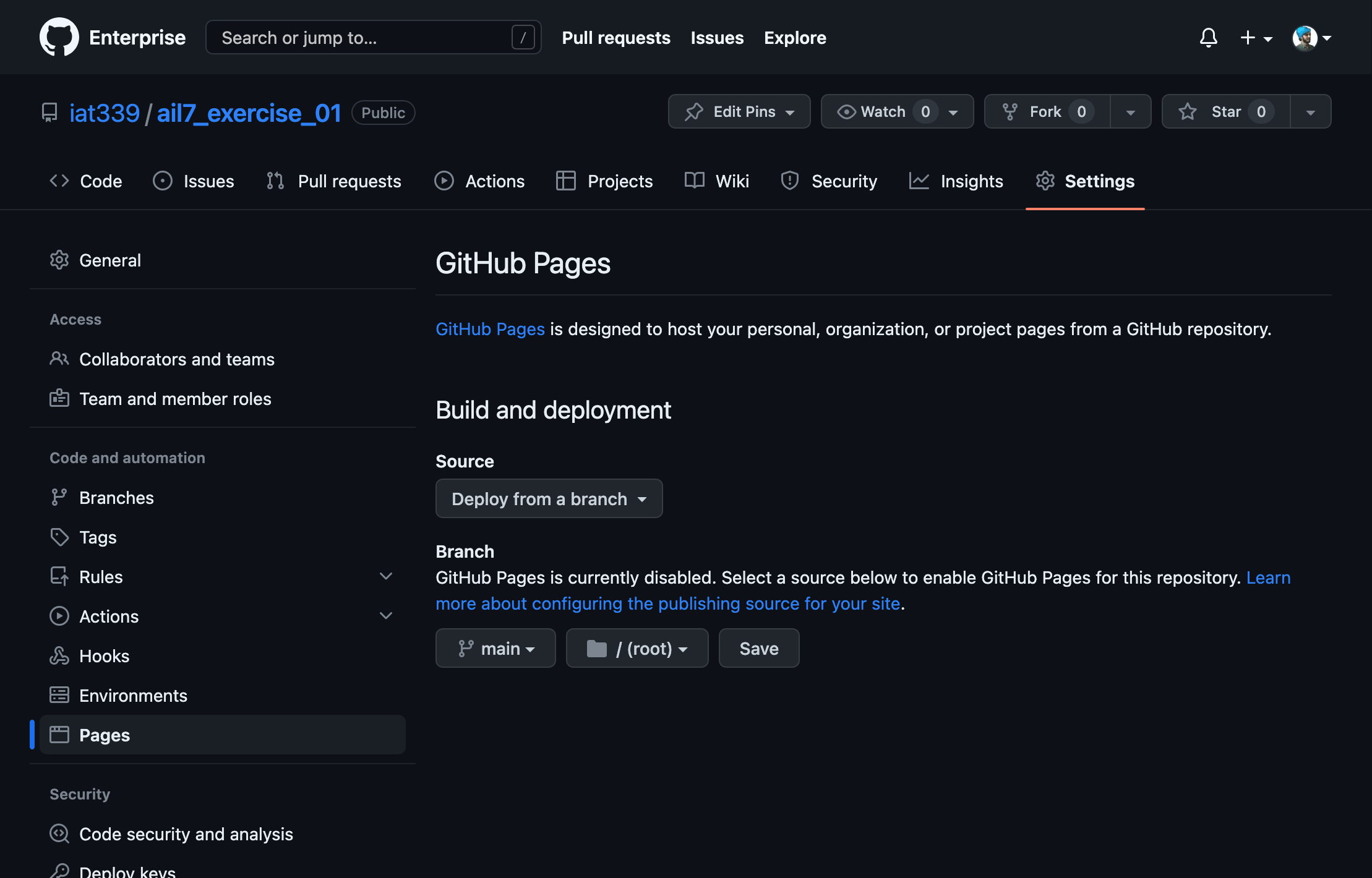Open the Hooks settings via its icon
The height and width of the screenshot is (878, 1372).
pyautogui.click(x=59, y=655)
